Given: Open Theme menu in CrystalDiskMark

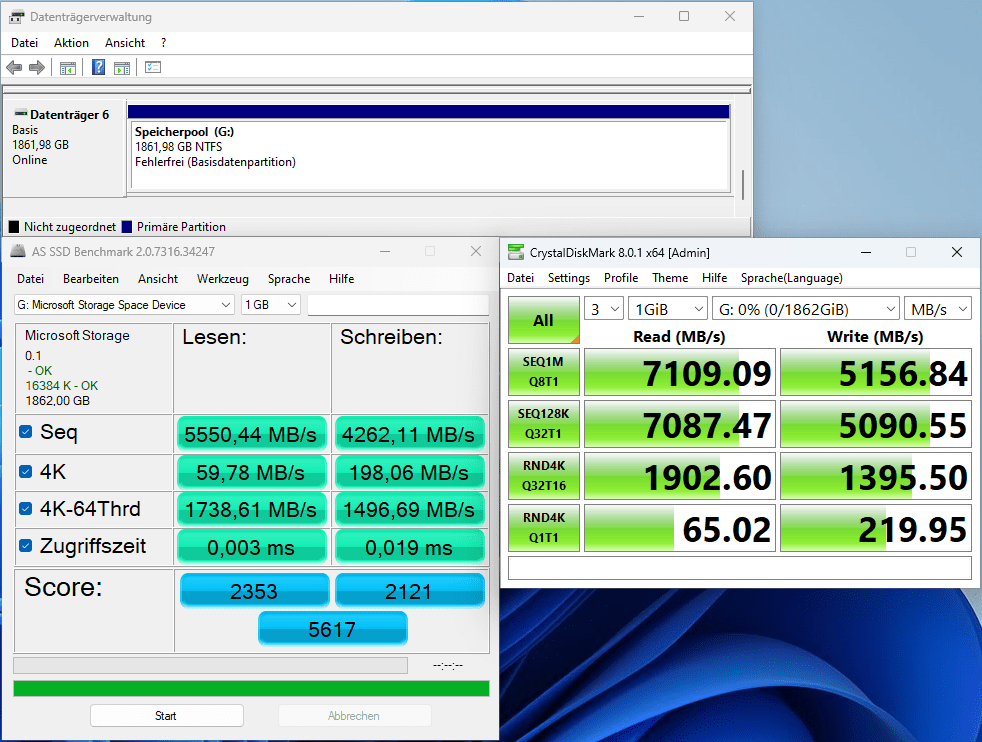Looking at the screenshot, I should 669,277.
